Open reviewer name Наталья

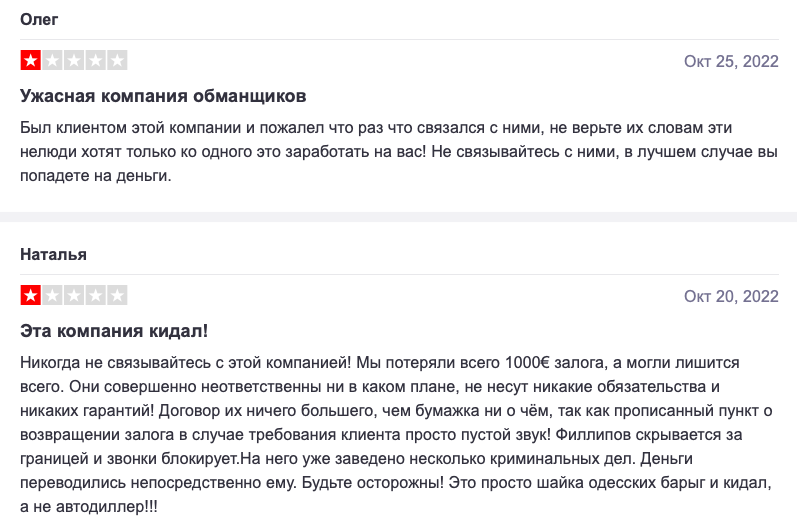(53, 254)
